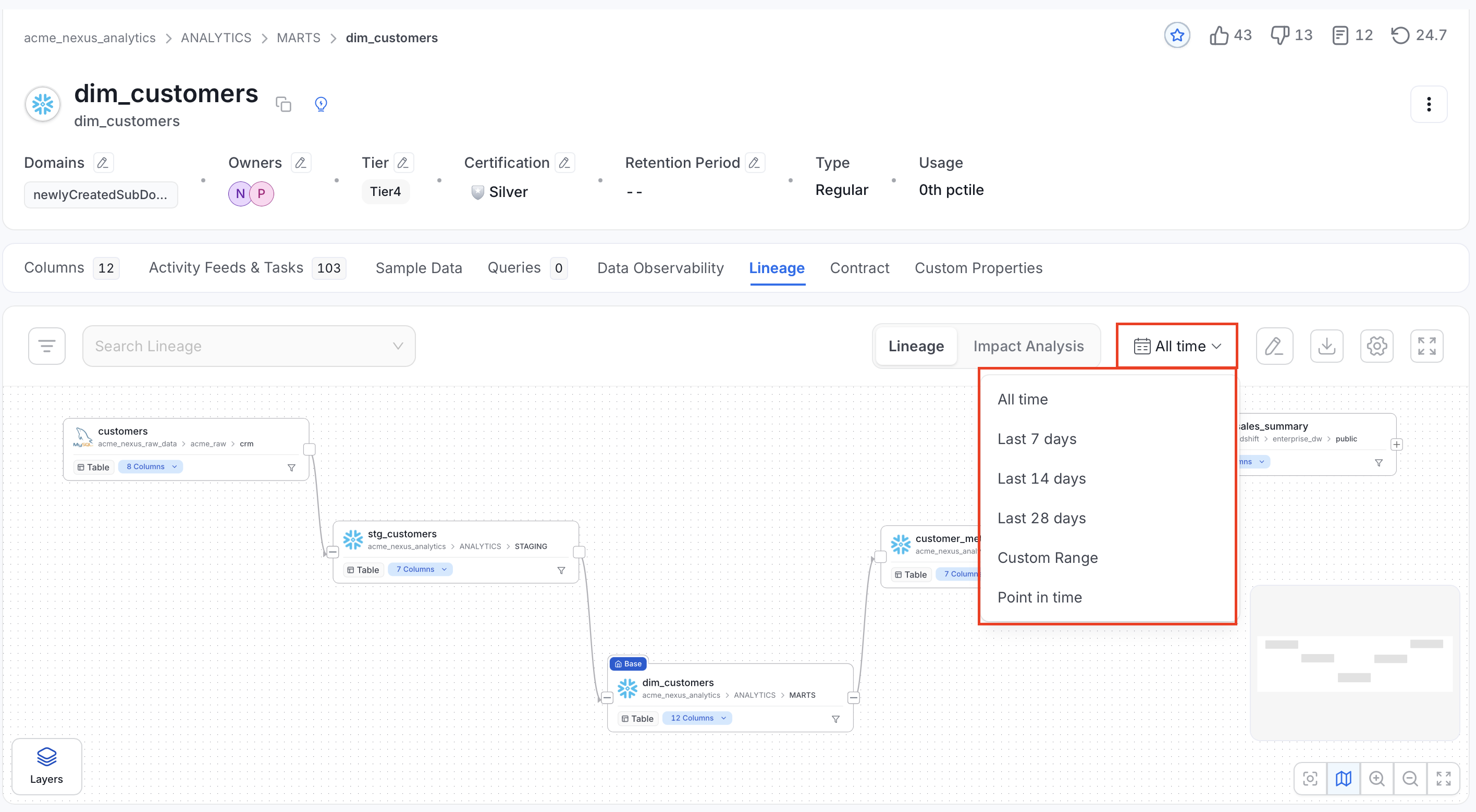Open Data Observability tab
Viewport: 1476px width, 812px height.
coord(660,267)
